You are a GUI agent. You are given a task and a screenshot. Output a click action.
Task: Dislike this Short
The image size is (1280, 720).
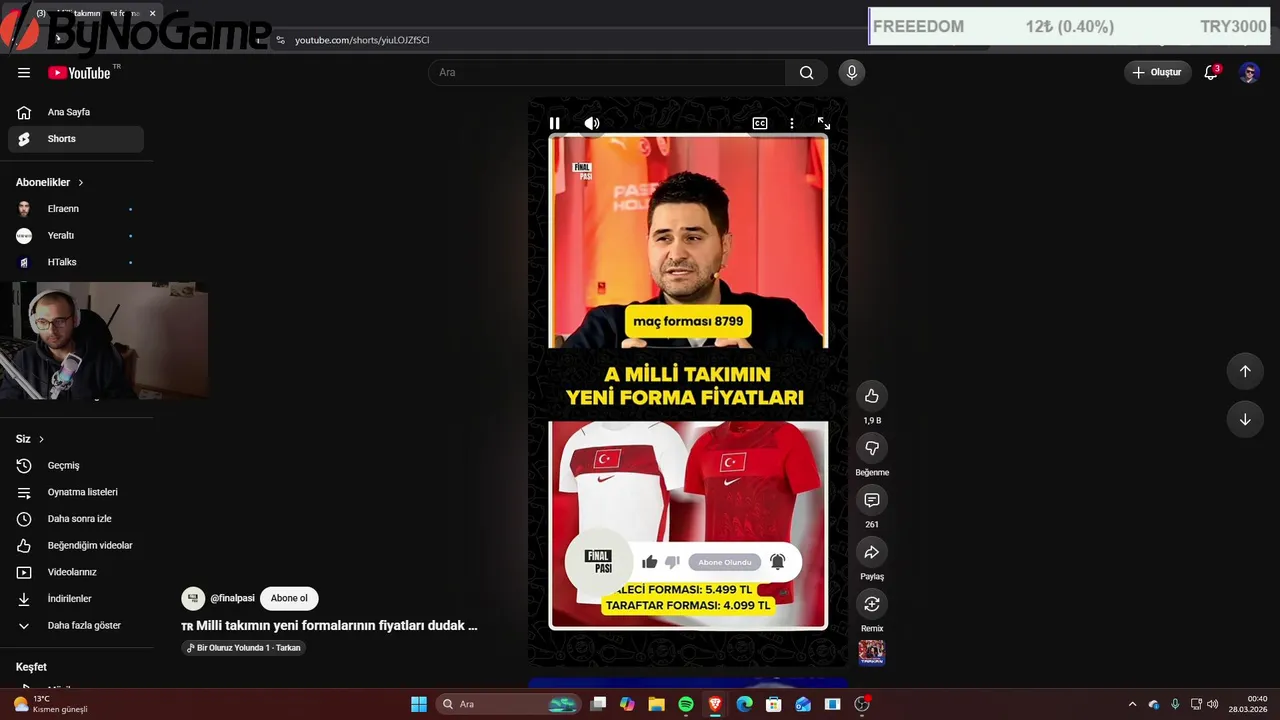point(872,448)
